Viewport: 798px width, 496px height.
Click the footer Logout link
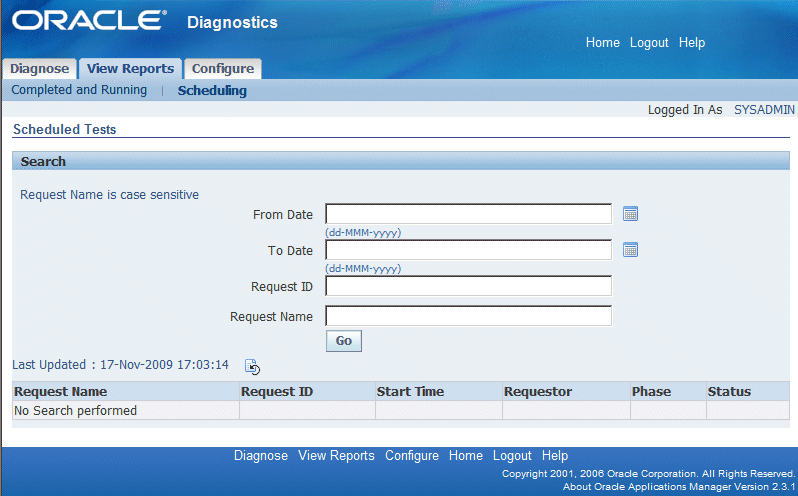(512, 455)
